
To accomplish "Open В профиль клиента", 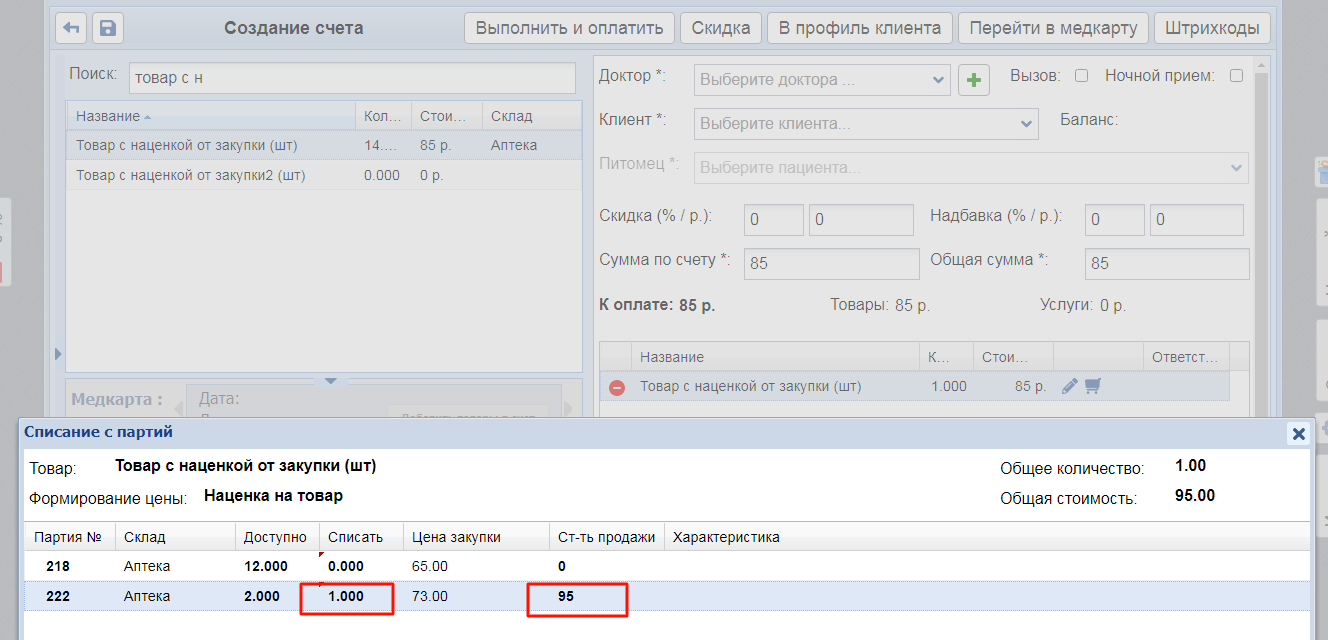I will pos(860,28).
